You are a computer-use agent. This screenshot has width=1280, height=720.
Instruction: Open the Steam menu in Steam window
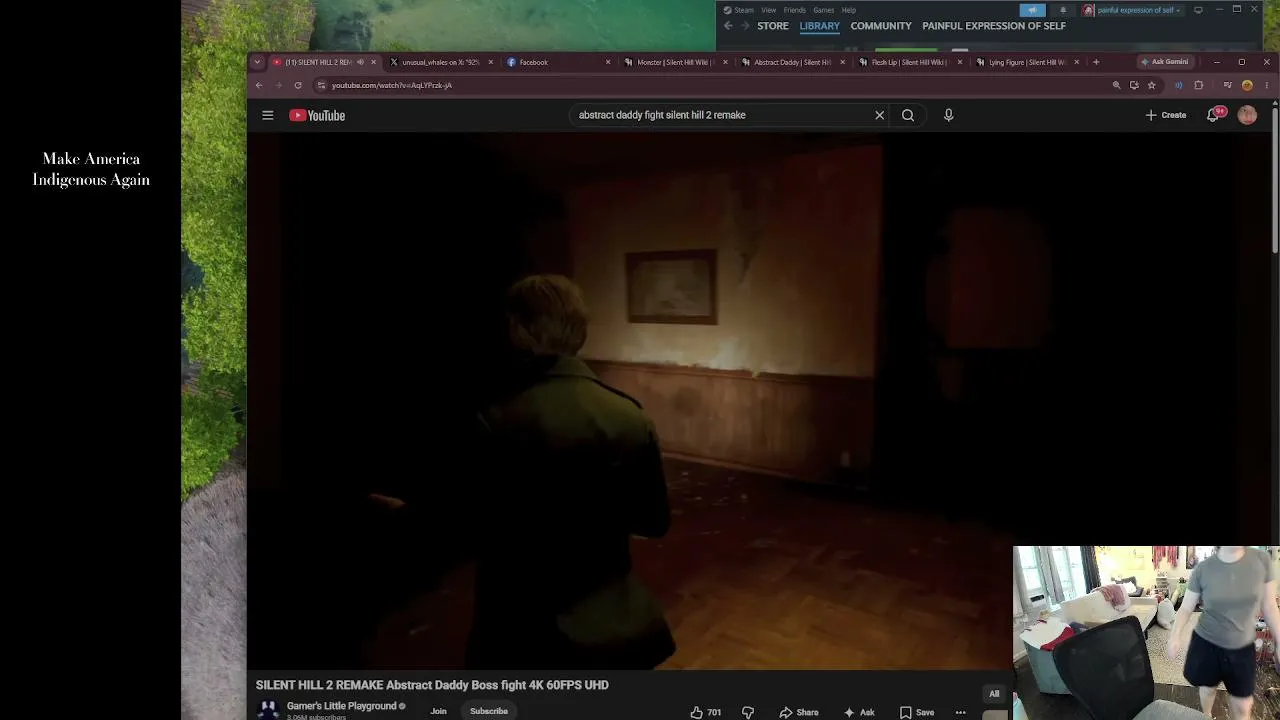[739, 10]
